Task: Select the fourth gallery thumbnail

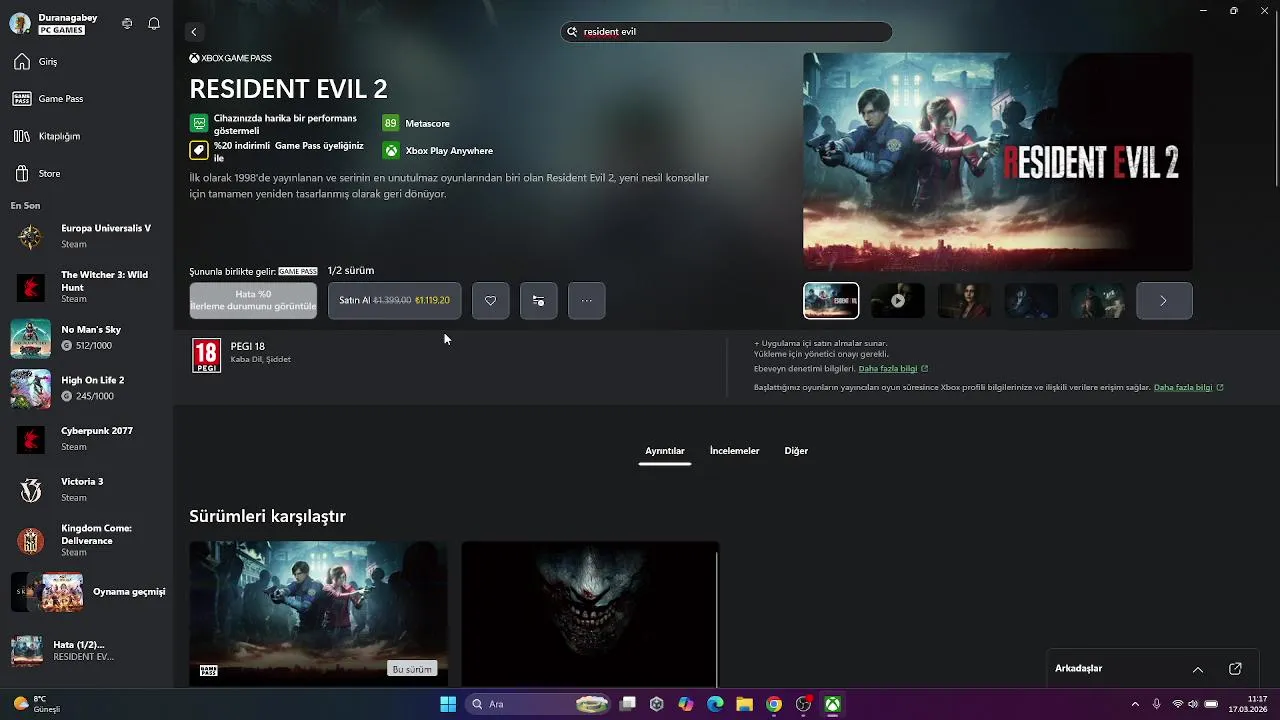Action: [1031, 300]
